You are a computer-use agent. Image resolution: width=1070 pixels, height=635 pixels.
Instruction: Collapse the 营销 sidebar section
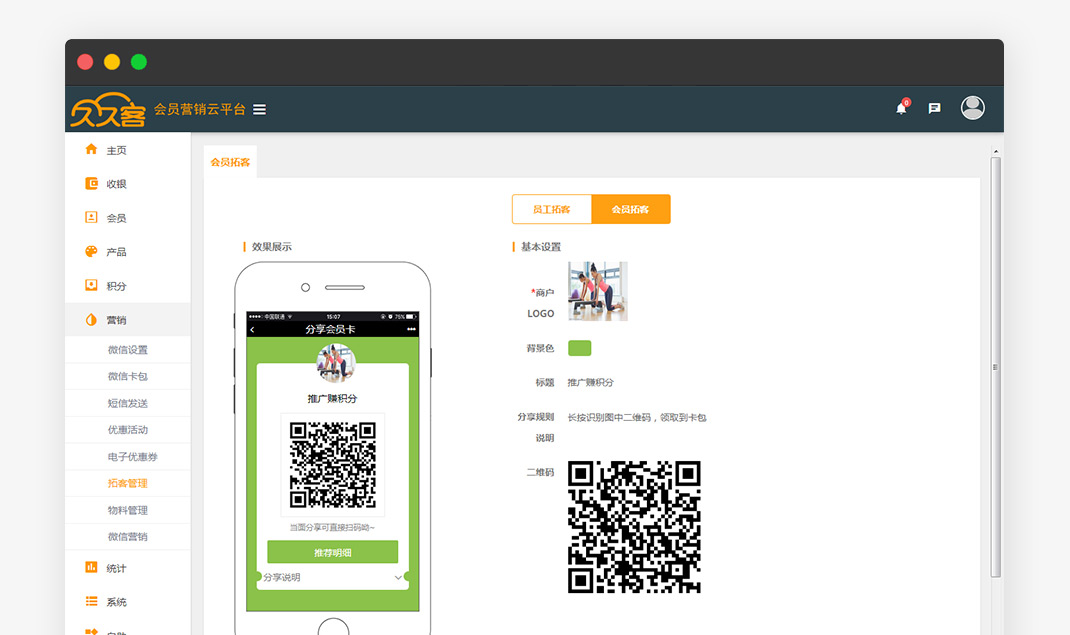point(116,320)
